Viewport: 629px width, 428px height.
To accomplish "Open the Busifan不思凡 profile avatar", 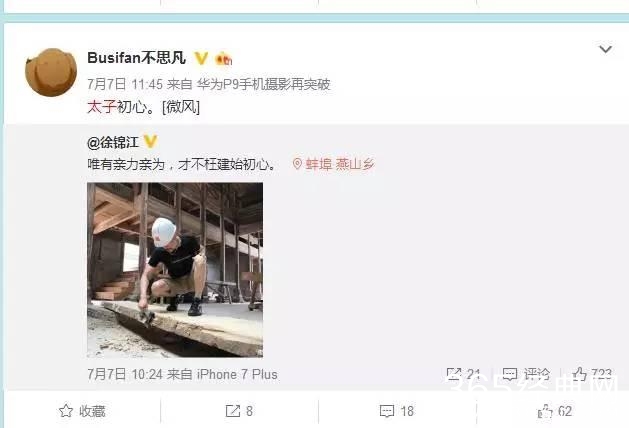I will click(51, 72).
